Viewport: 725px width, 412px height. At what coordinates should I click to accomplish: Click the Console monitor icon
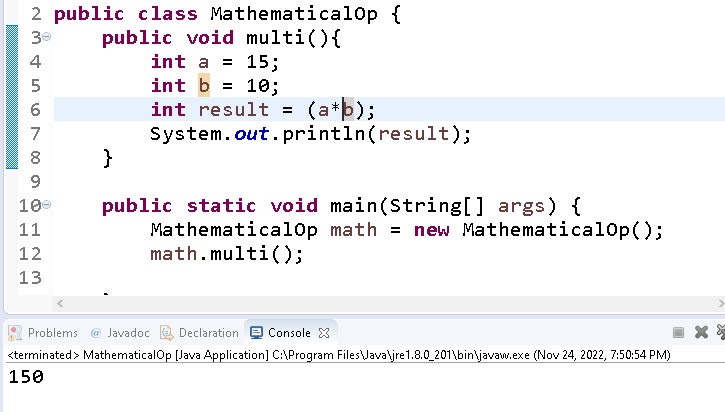257,332
